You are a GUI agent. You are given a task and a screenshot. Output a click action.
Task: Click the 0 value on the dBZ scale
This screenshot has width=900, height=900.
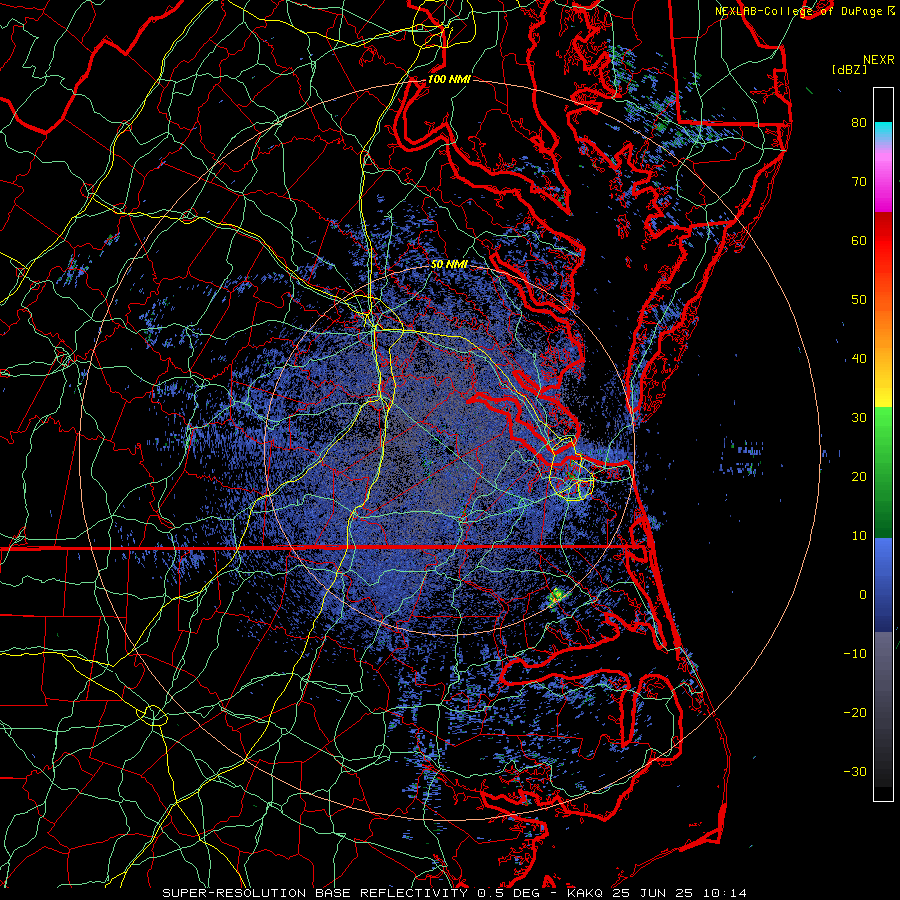[863, 595]
